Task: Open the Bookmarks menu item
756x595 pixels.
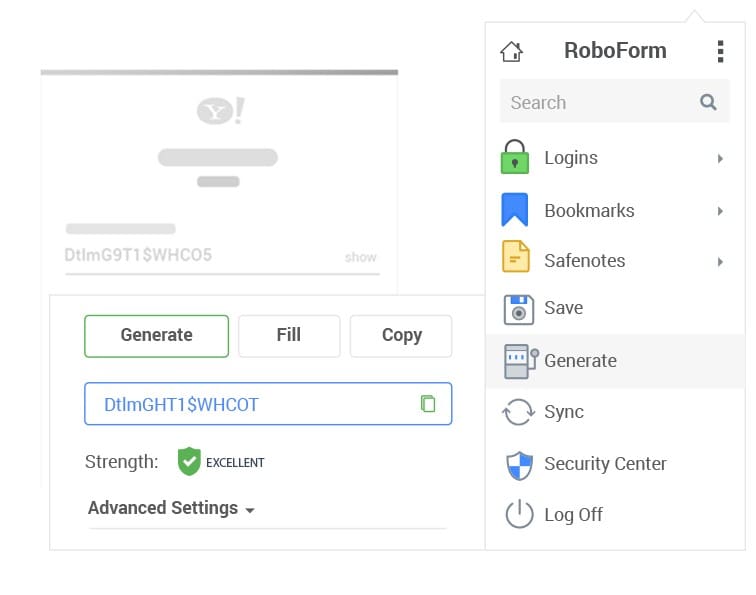Action: [x=614, y=211]
